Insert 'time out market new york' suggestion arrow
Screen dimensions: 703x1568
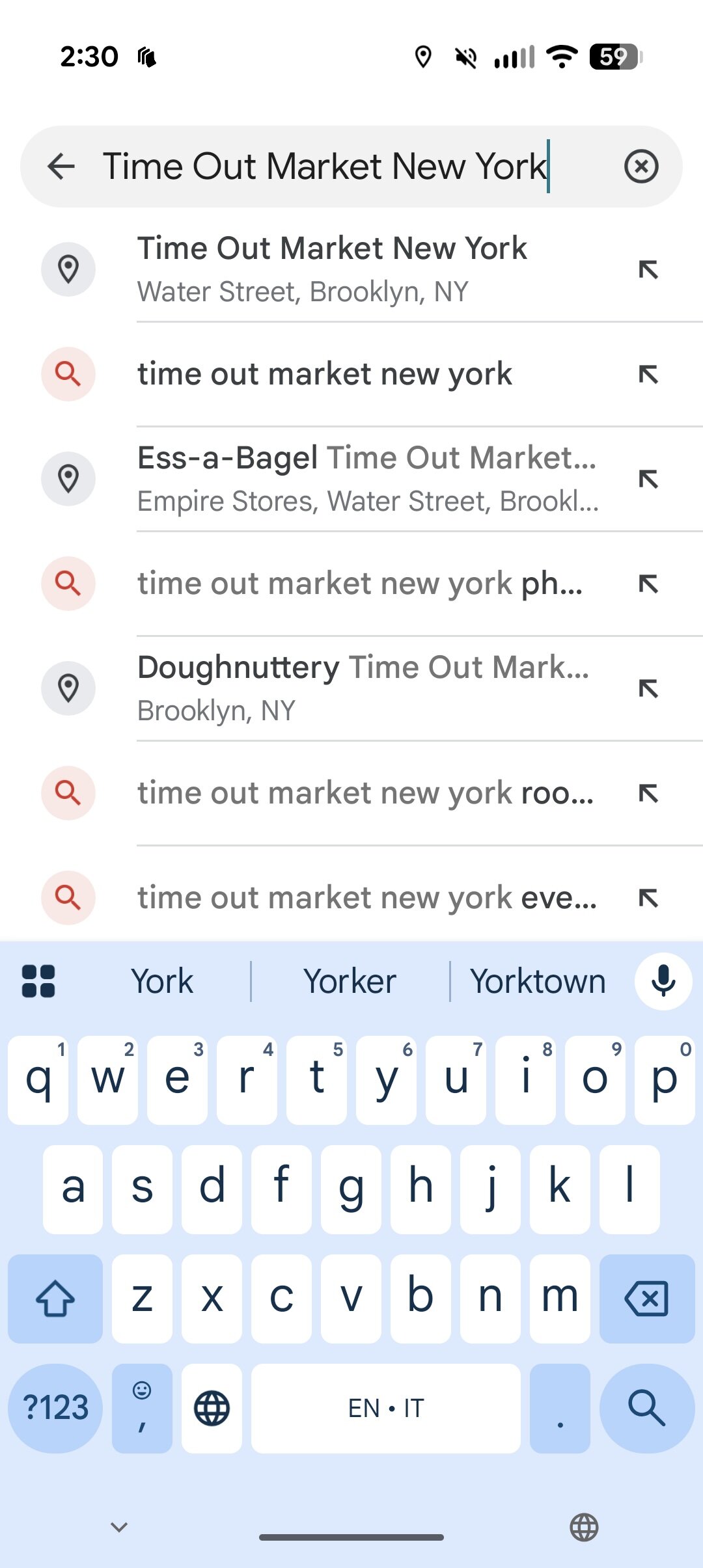tap(648, 374)
